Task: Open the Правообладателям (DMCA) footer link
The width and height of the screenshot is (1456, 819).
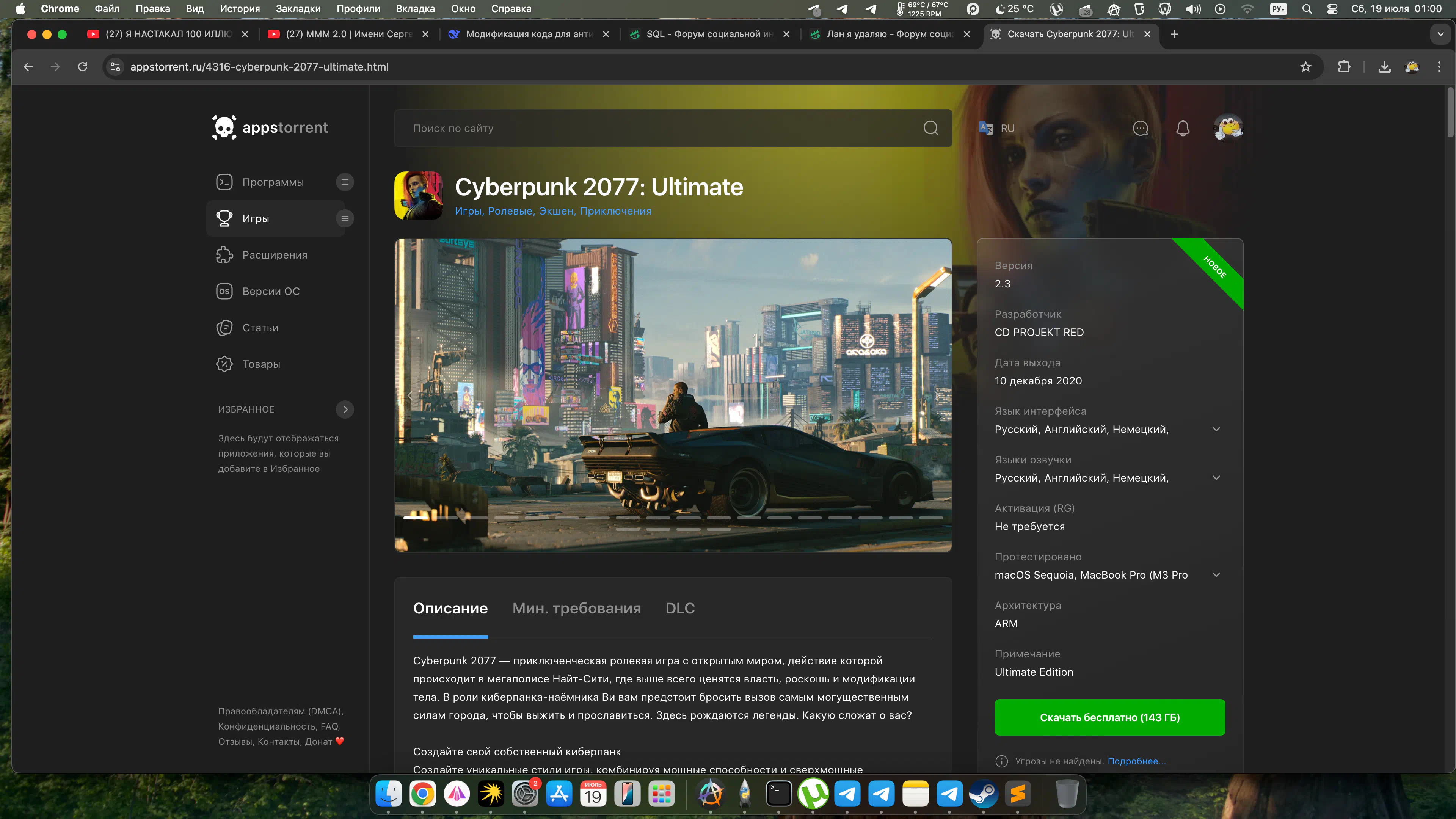Action: [280, 711]
